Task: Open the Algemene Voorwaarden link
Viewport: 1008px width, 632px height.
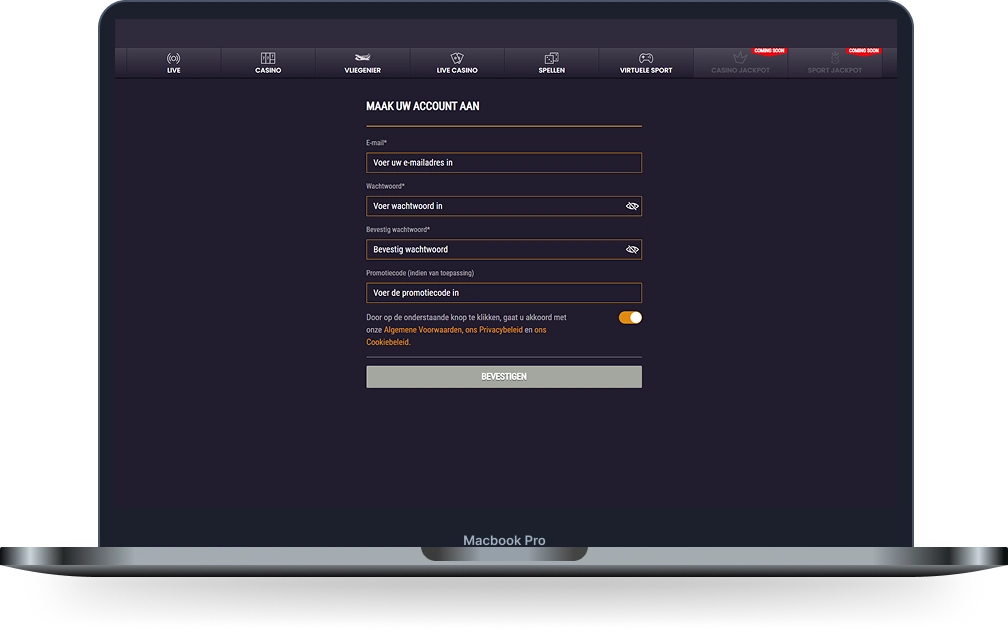Action: click(422, 330)
